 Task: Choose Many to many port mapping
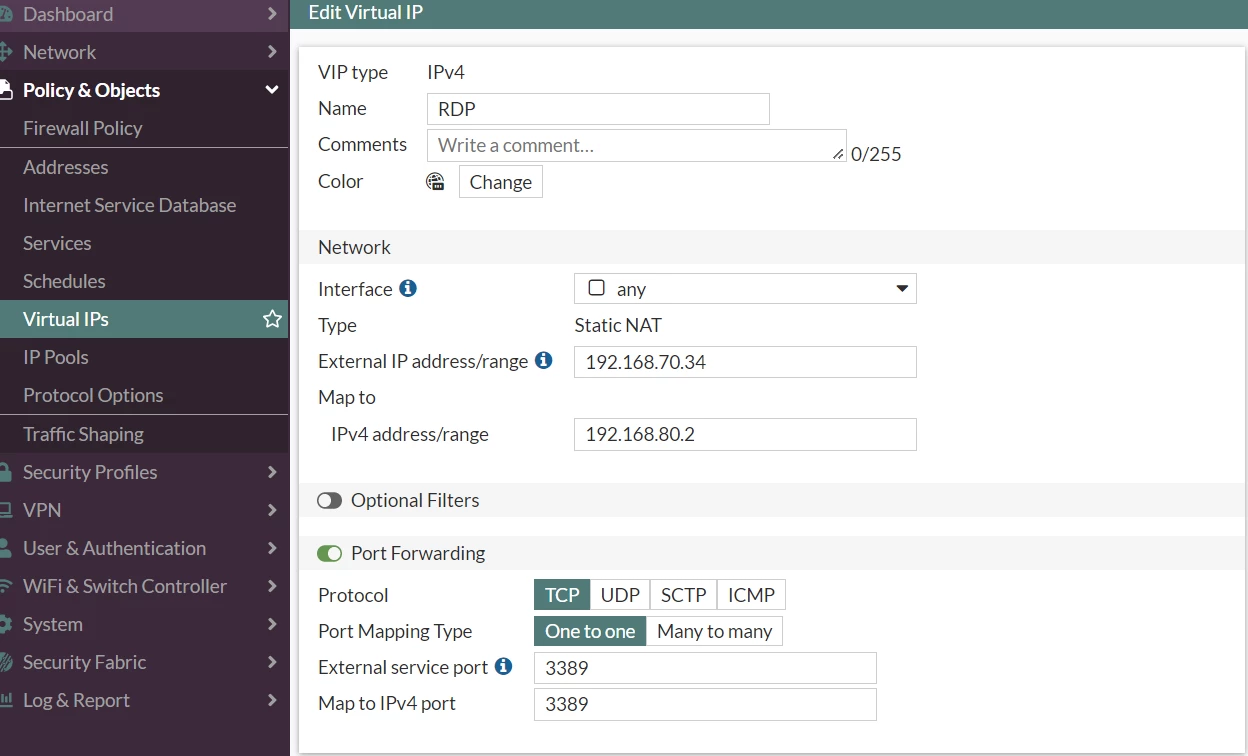coord(714,631)
